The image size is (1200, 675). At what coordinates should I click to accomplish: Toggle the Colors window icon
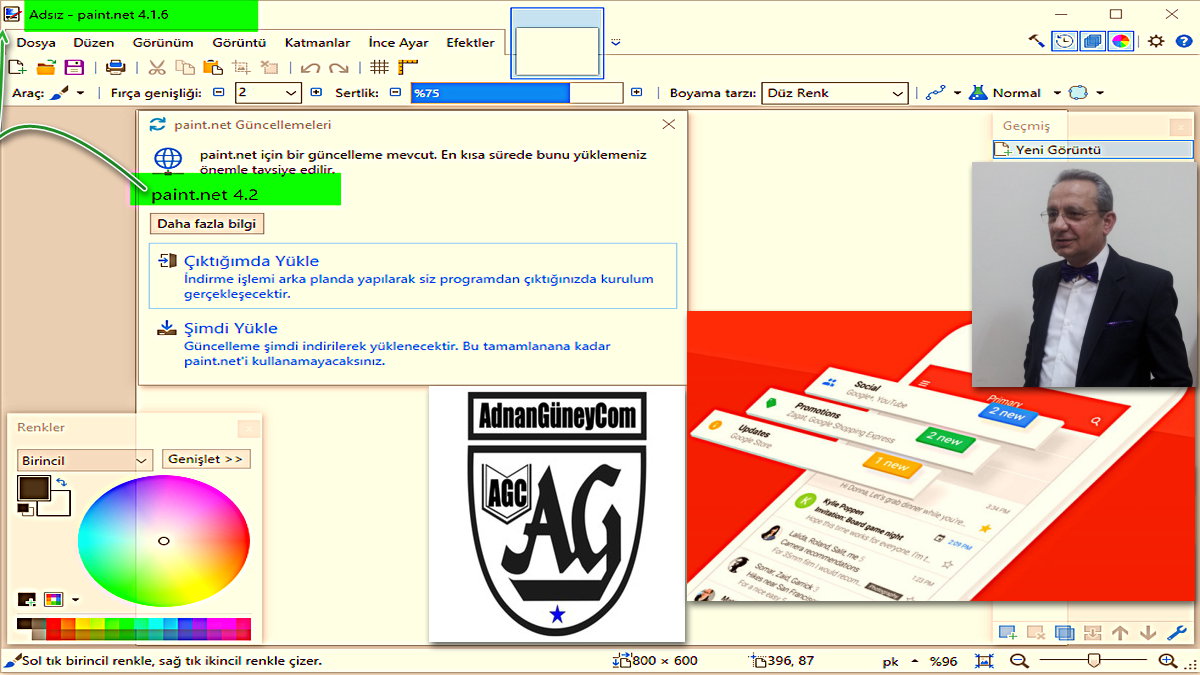[1121, 41]
